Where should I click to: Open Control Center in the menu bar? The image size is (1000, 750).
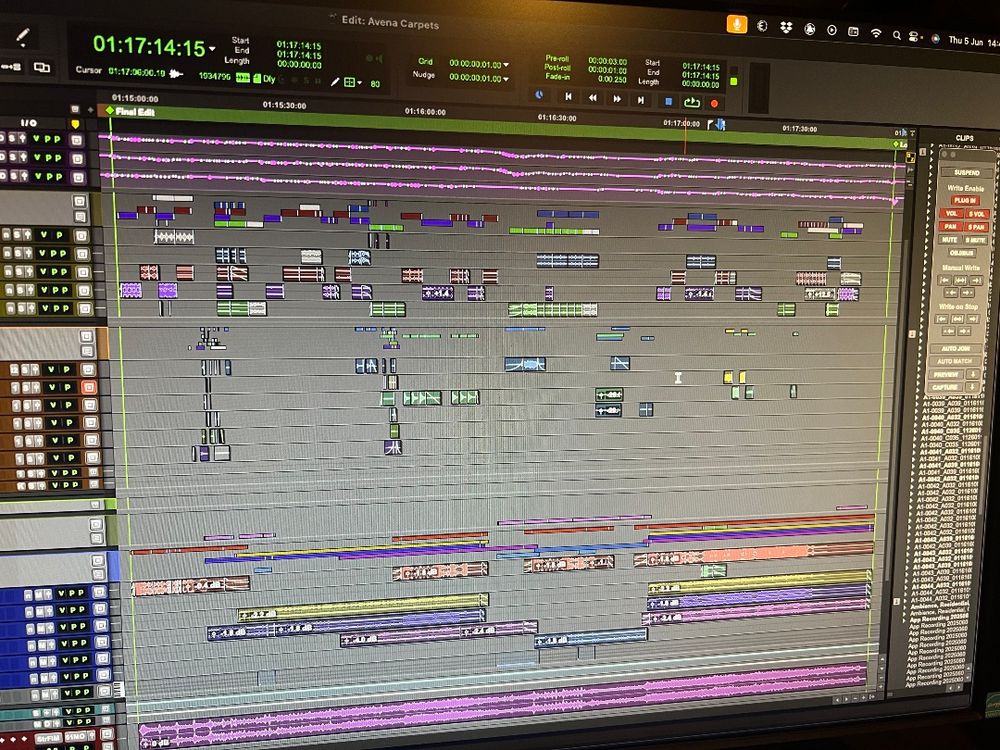point(915,36)
